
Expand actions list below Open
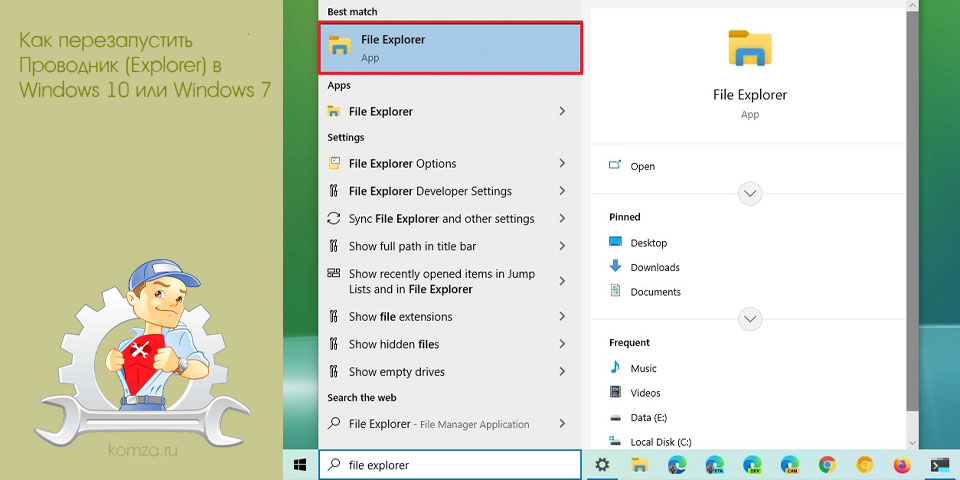click(x=750, y=193)
